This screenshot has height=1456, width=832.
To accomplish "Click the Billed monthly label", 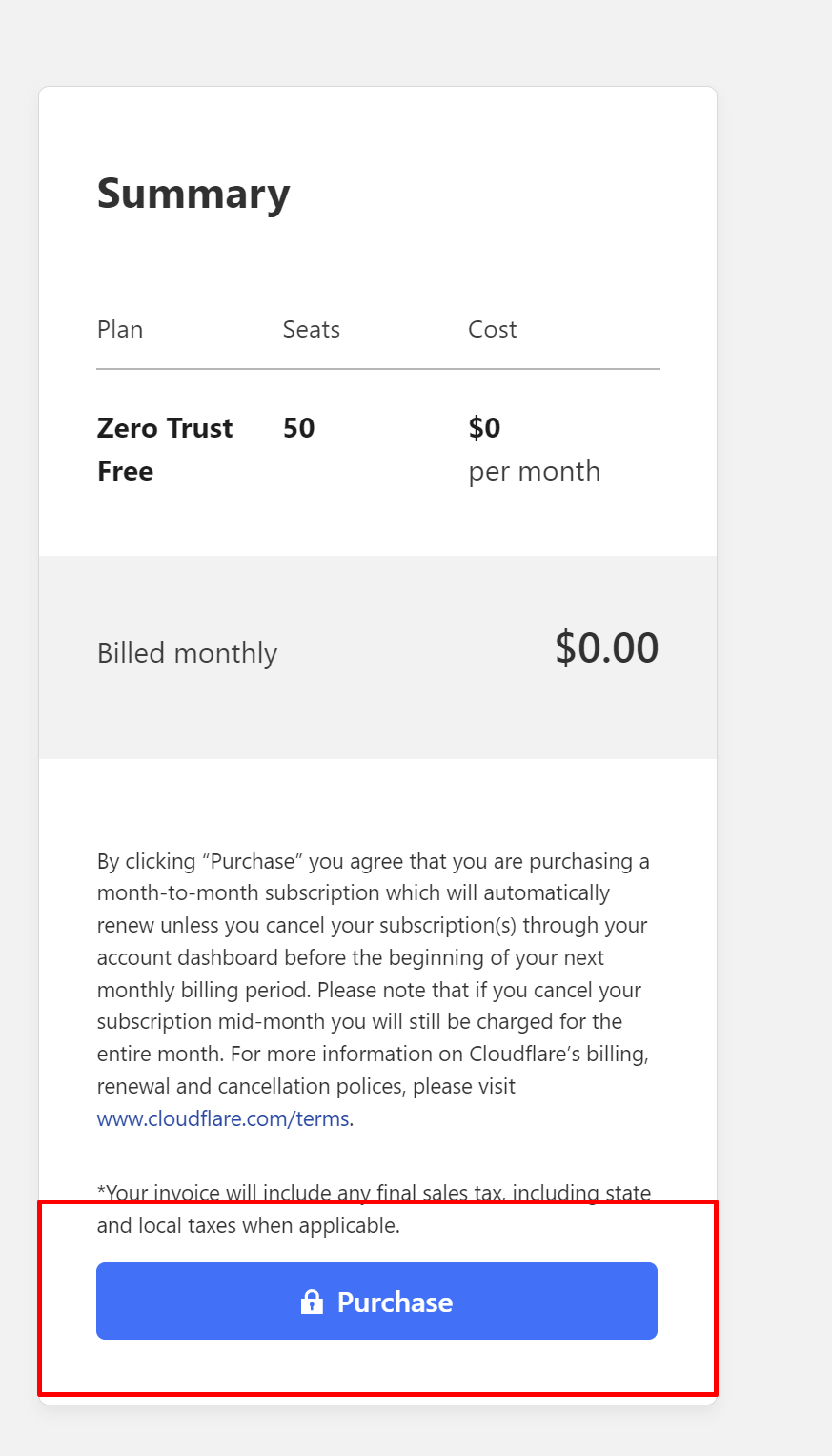I will coord(188,653).
